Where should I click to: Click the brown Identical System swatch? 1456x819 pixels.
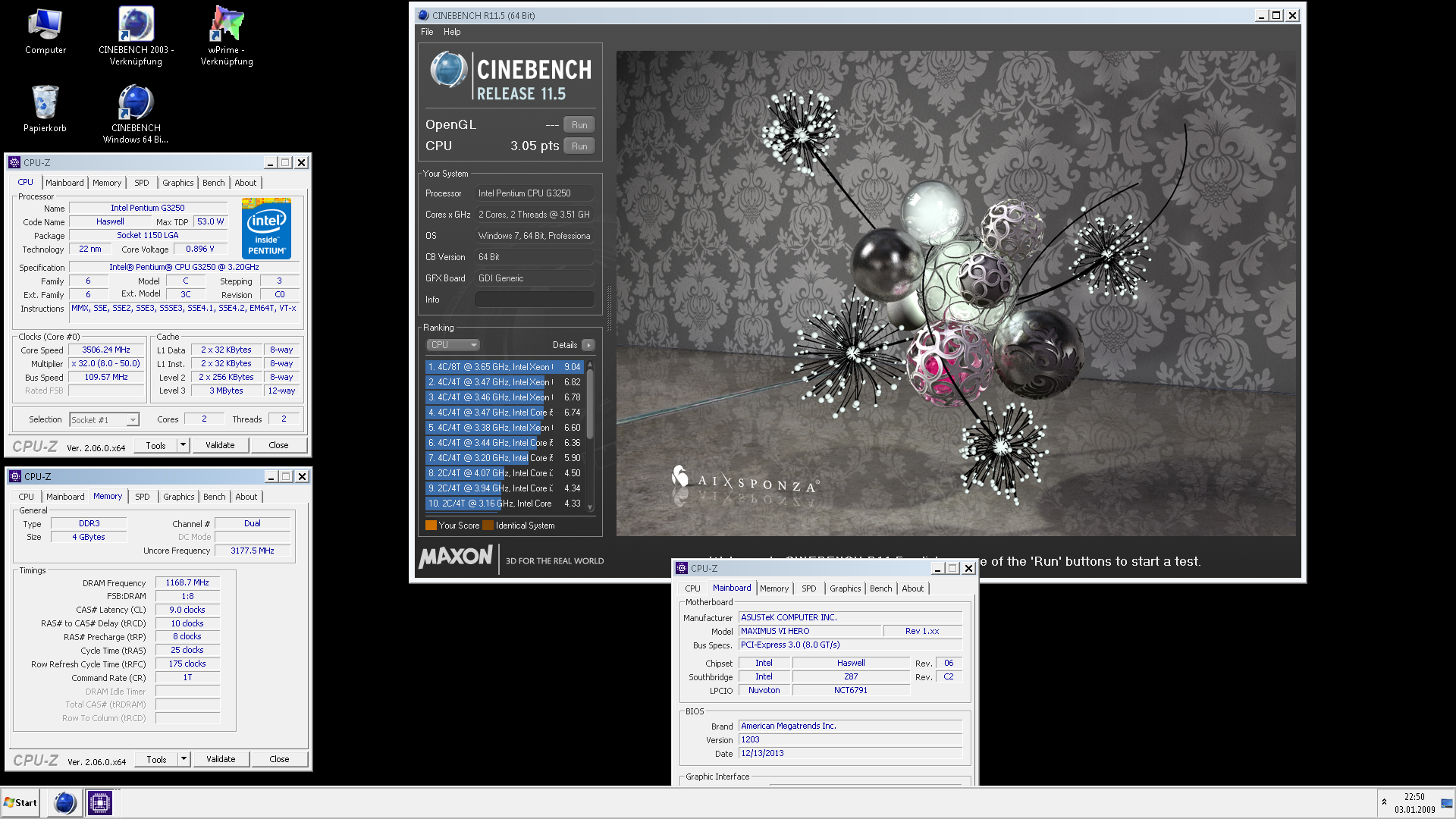[x=488, y=526]
